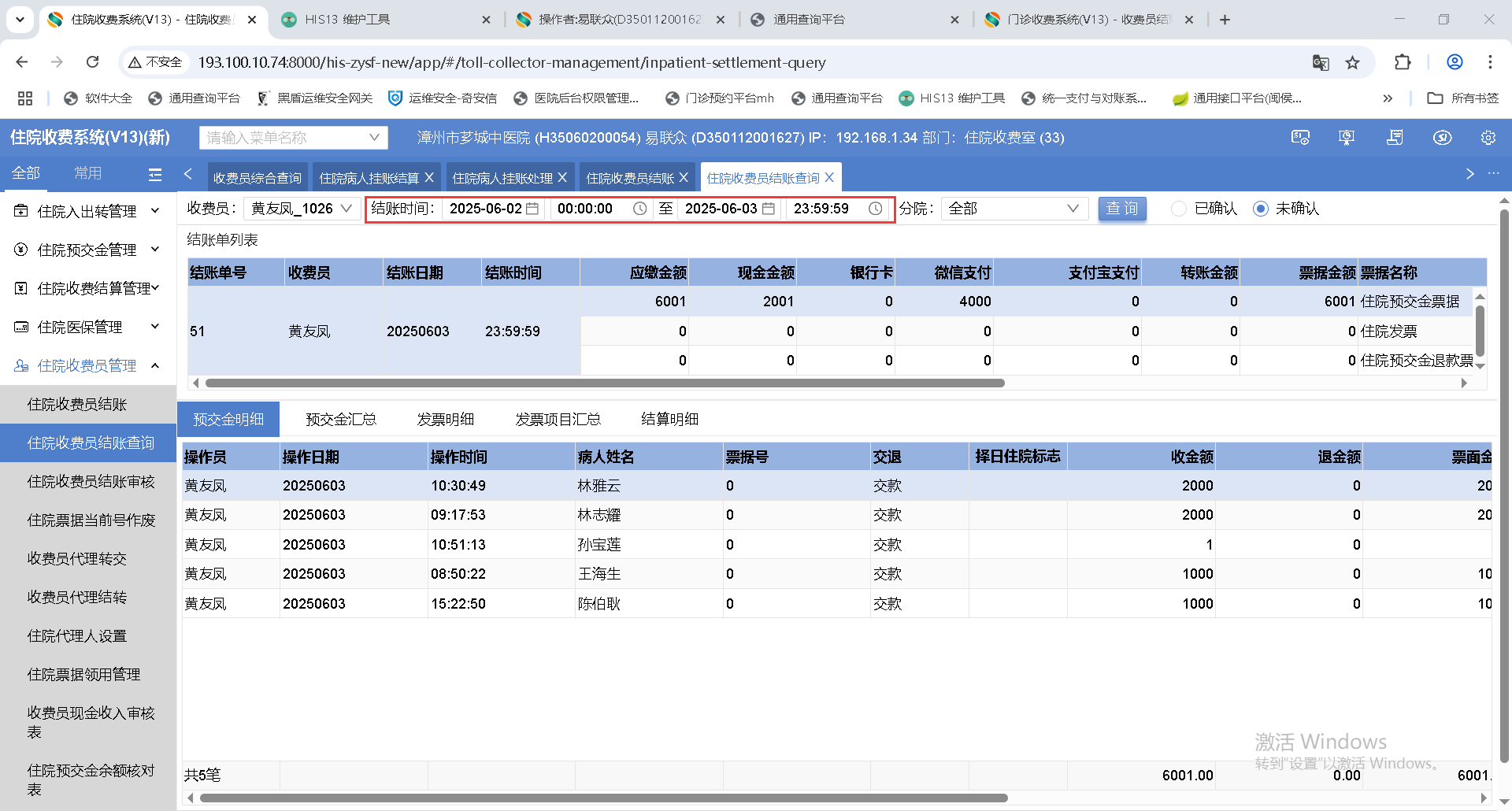The image size is (1512, 811).
Task: Click the settings gear icon in header
Action: [1488, 138]
